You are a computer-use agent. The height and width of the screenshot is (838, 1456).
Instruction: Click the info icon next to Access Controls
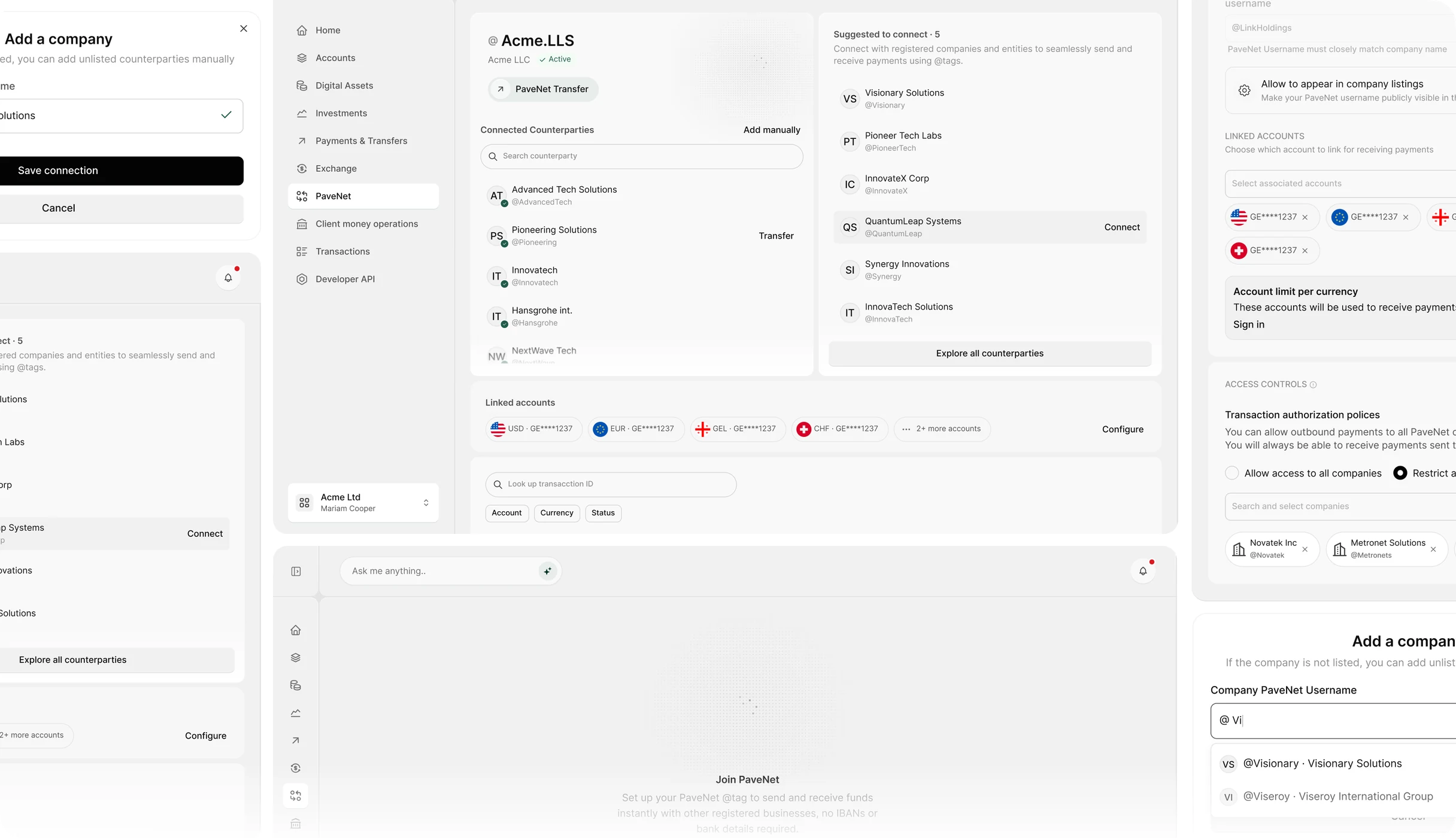1313,385
